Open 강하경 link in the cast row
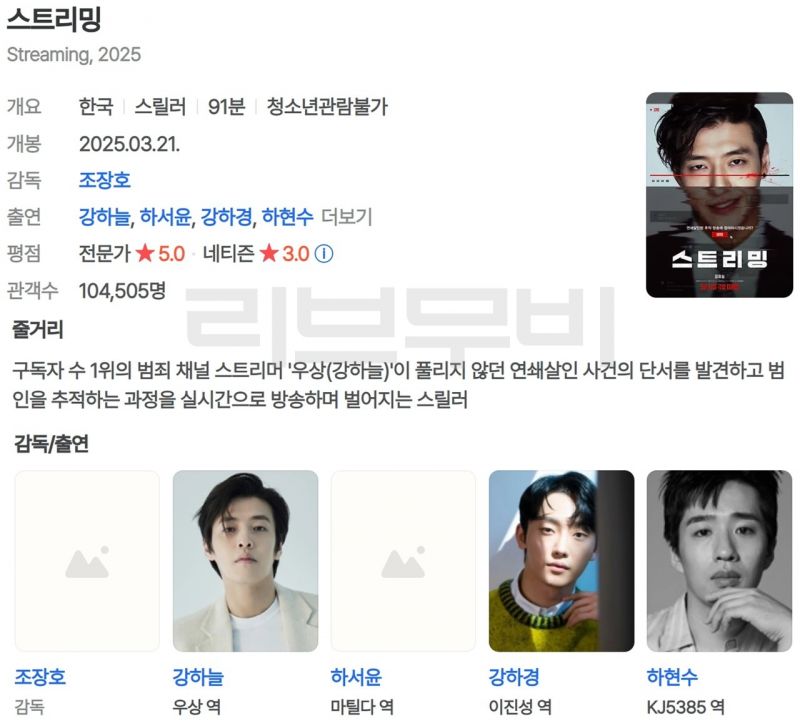The image size is (800, 721). 227,217
